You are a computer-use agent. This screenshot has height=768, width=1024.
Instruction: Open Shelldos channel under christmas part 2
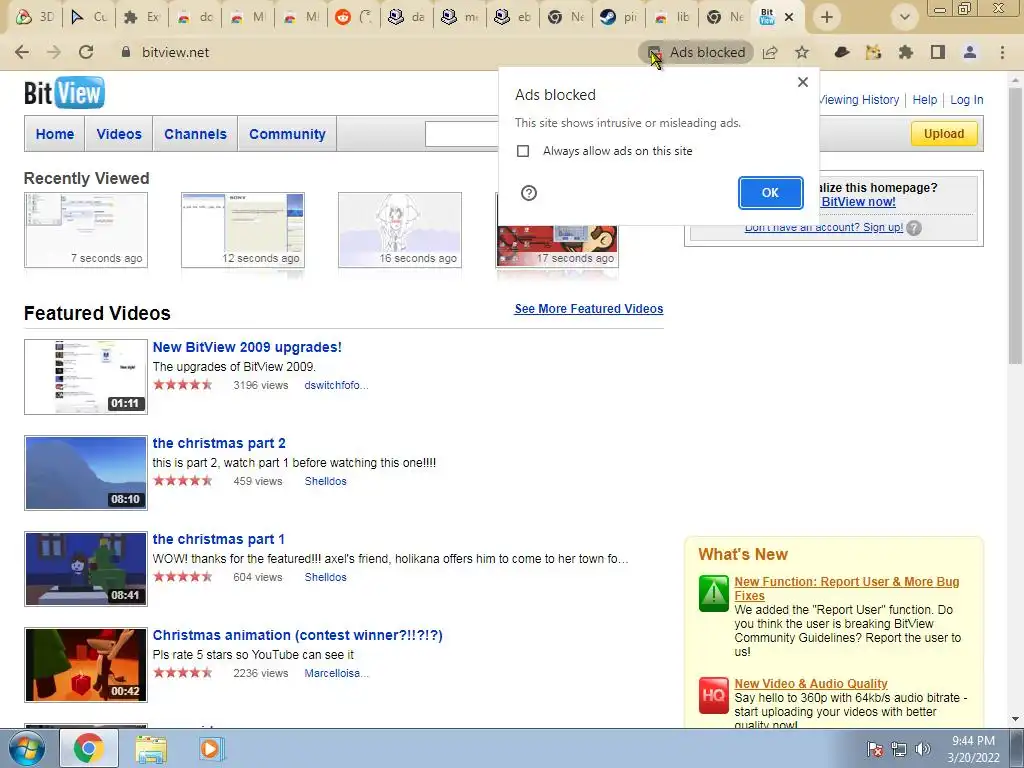click(325, 481)
